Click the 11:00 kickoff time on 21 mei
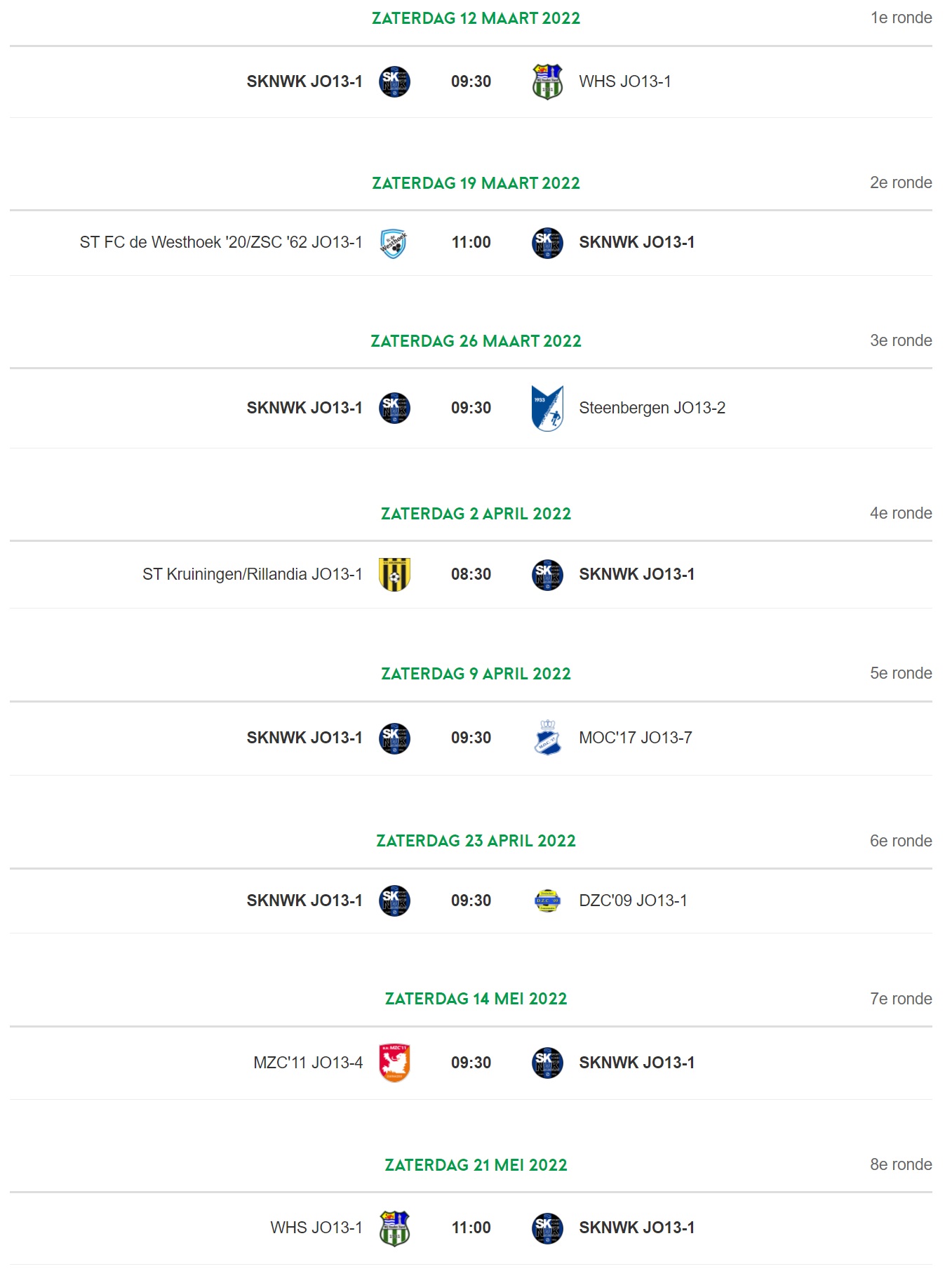 coord(471,1228)
